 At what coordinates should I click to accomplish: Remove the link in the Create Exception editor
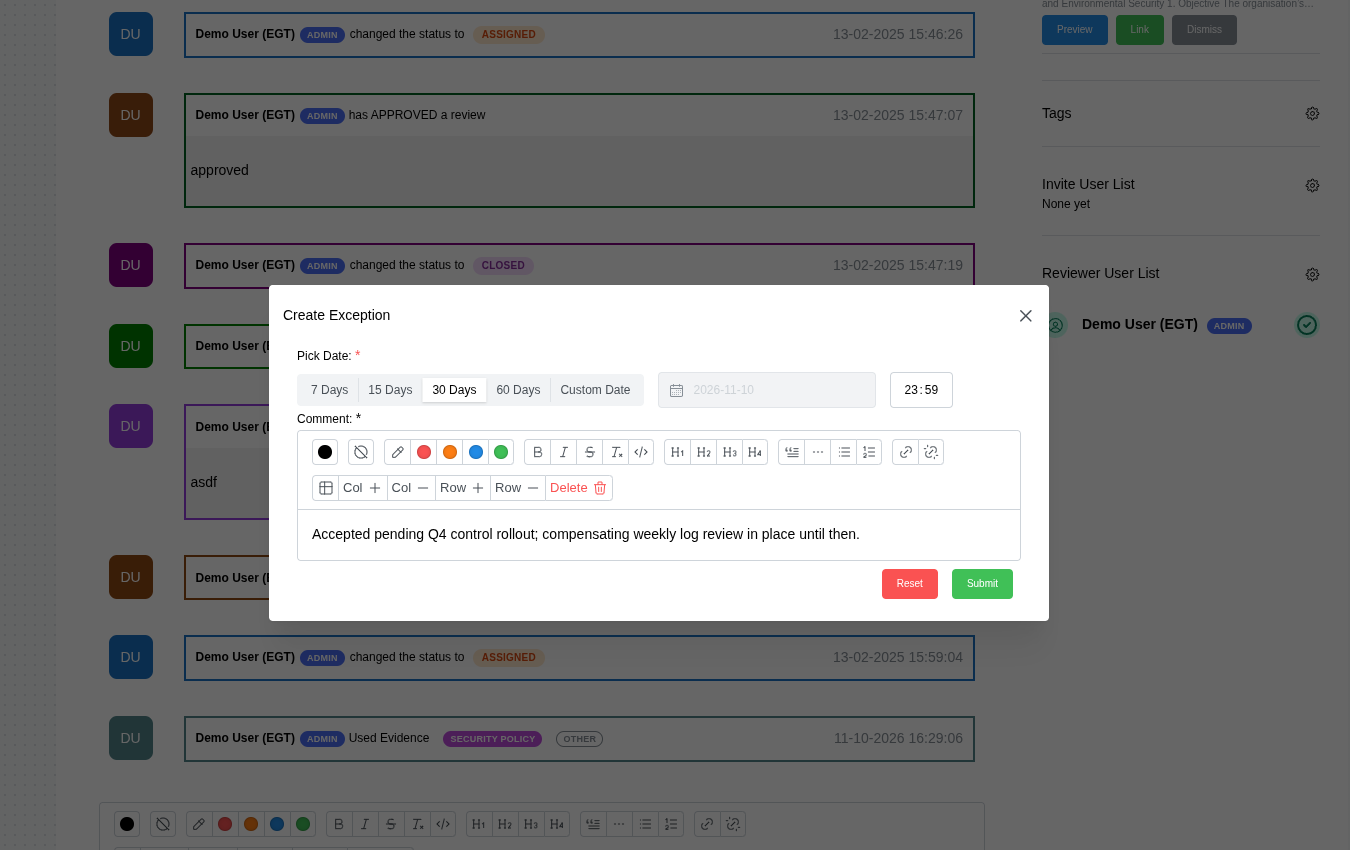(931, 452)
